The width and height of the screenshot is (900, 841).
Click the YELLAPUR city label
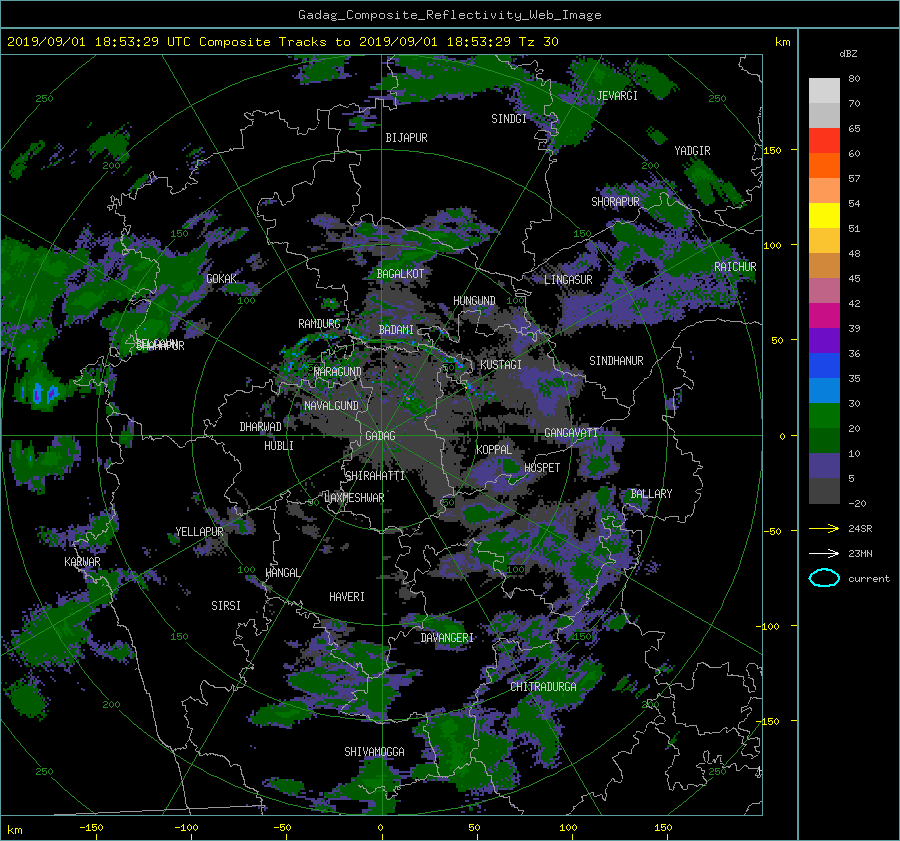pos(199,532)
